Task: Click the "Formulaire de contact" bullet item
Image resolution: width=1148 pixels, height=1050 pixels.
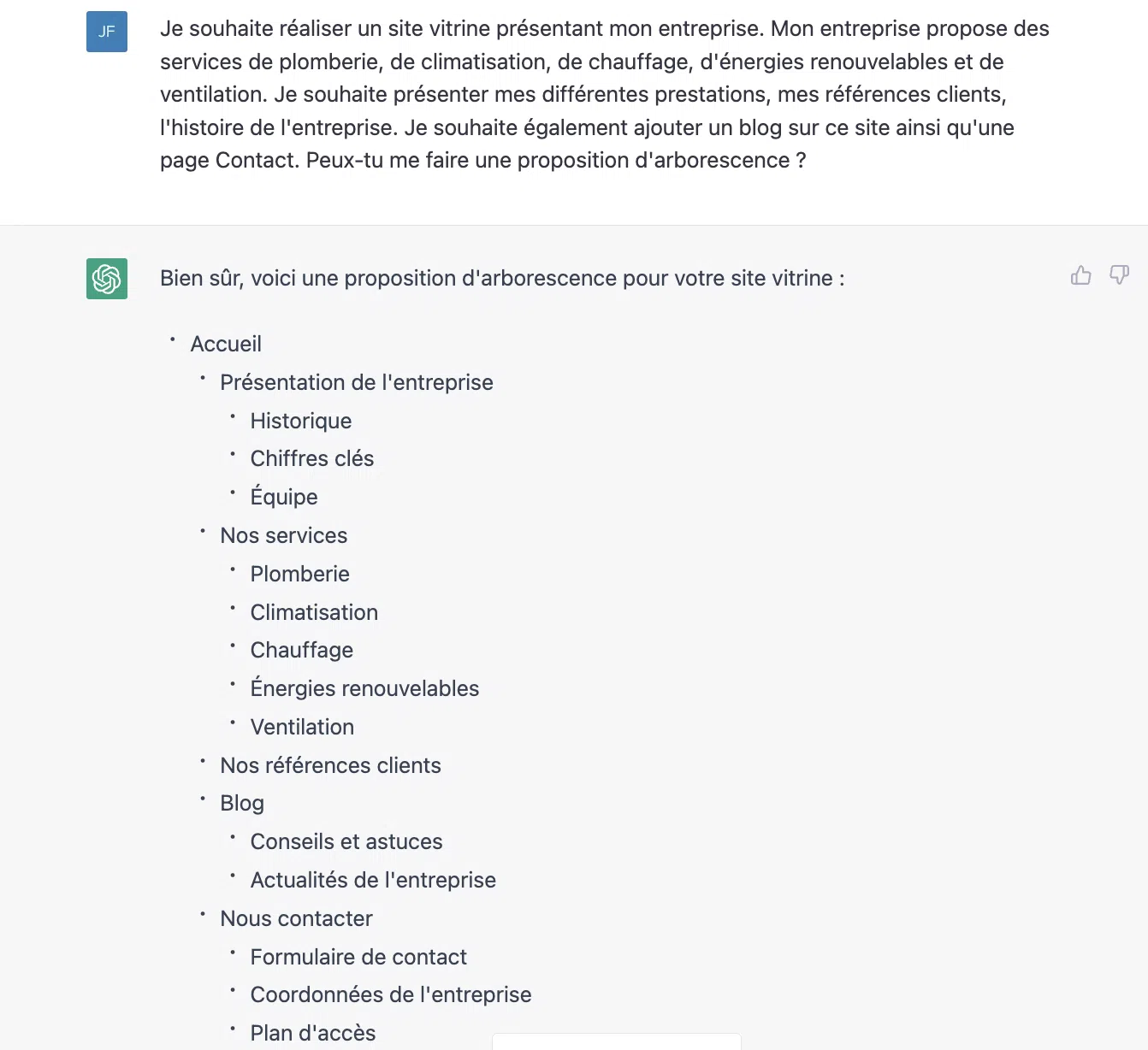Action: pos(358,957)
